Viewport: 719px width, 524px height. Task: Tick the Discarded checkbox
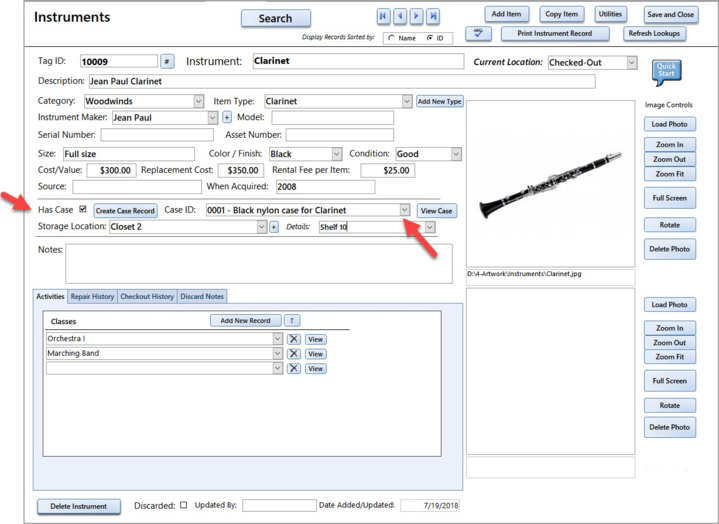point(183,505)
